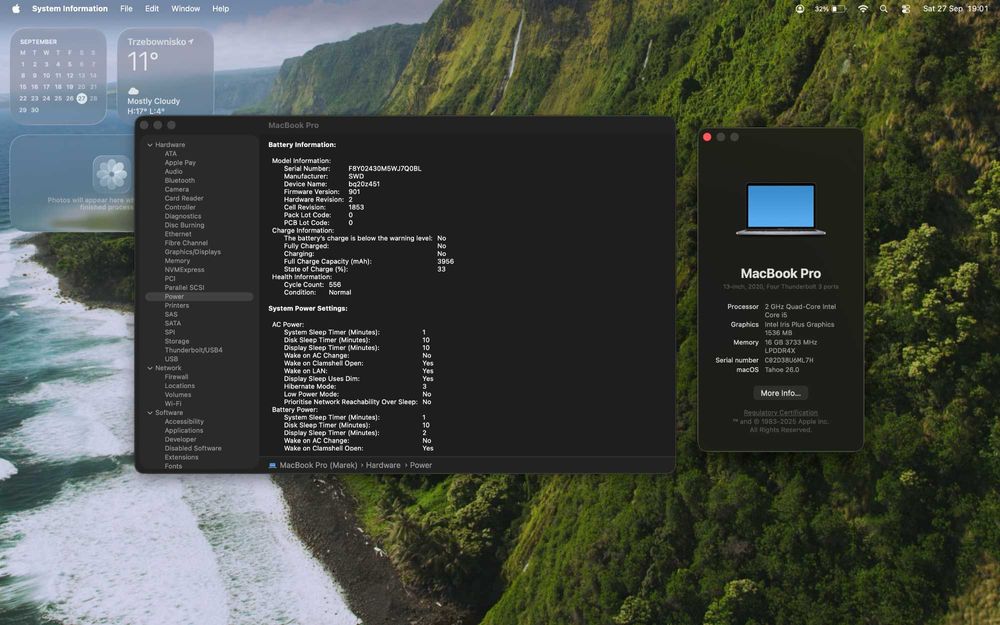Screen dimensions: 1000x625
Task: Select Parallel SCSI in the sidebar
Action: click(184, 288)
